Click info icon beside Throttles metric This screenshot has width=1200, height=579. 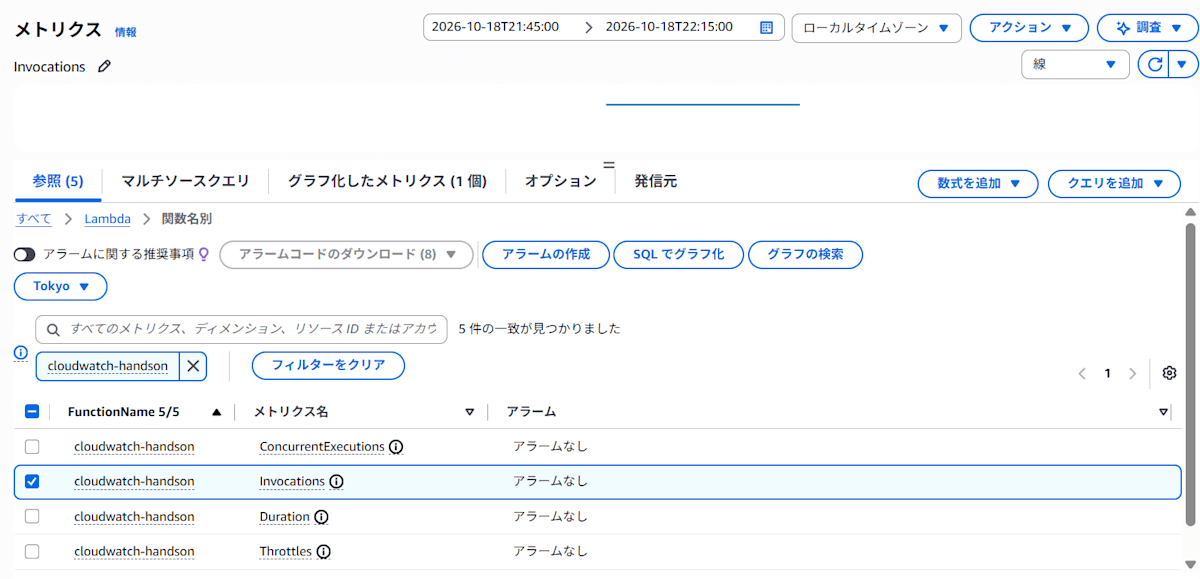[x=324, y=552]
